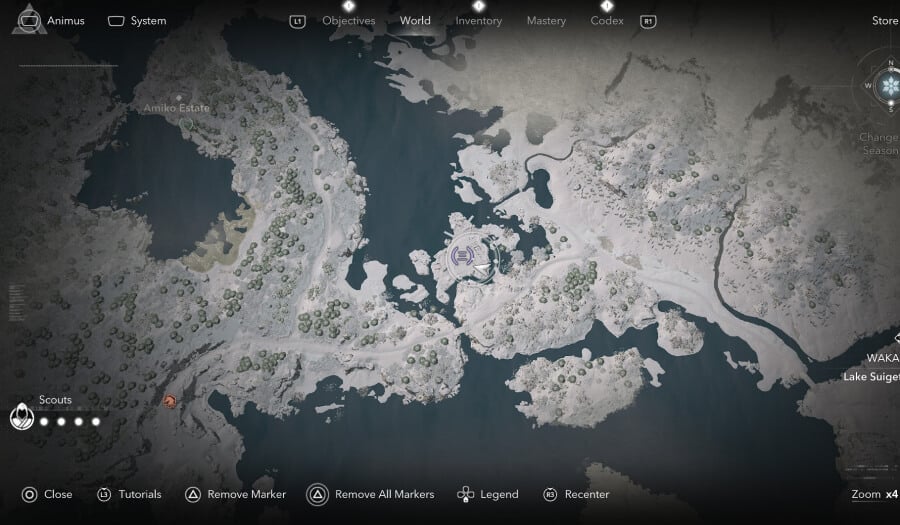The height and width of the screenshot is (525, 900).
Task: Click the Remove Marker triangle icon
Action: point(193,494)
